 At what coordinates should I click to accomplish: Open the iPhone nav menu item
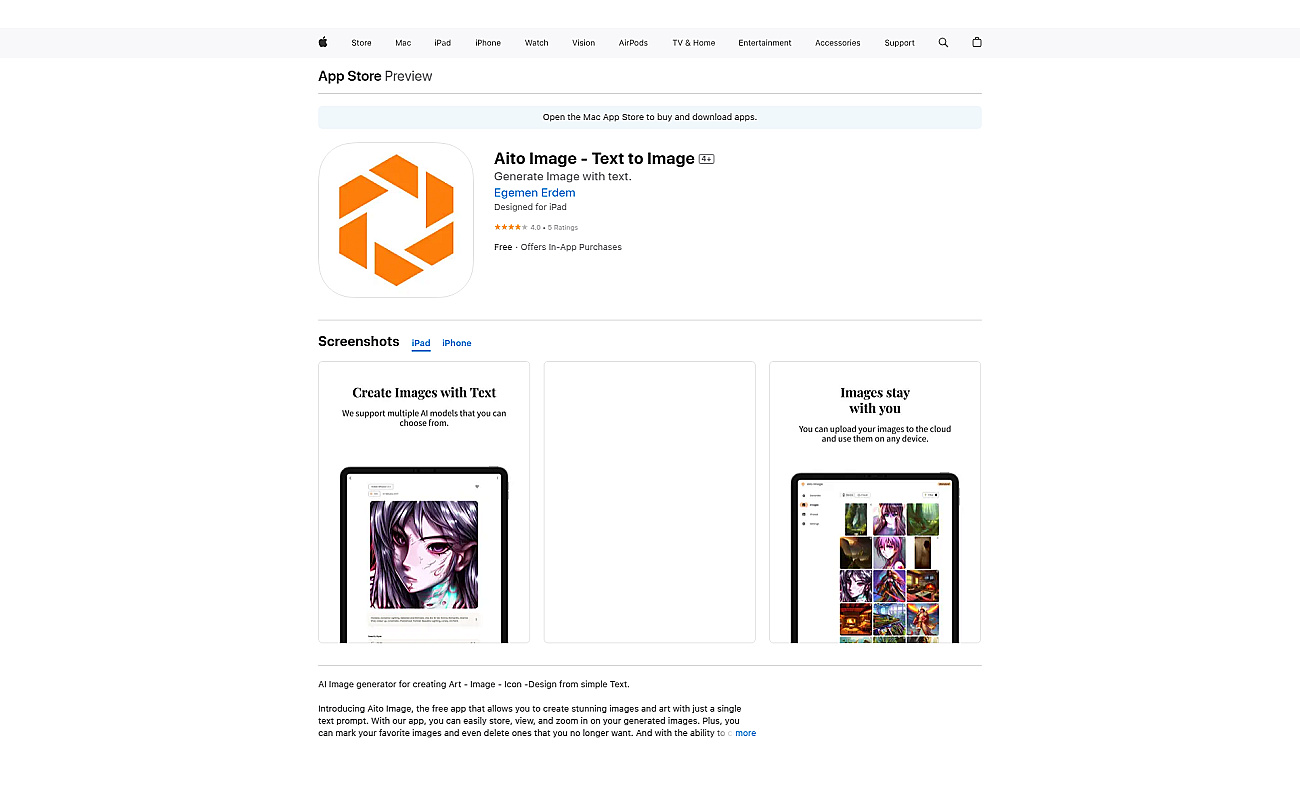tap(488, 43)
